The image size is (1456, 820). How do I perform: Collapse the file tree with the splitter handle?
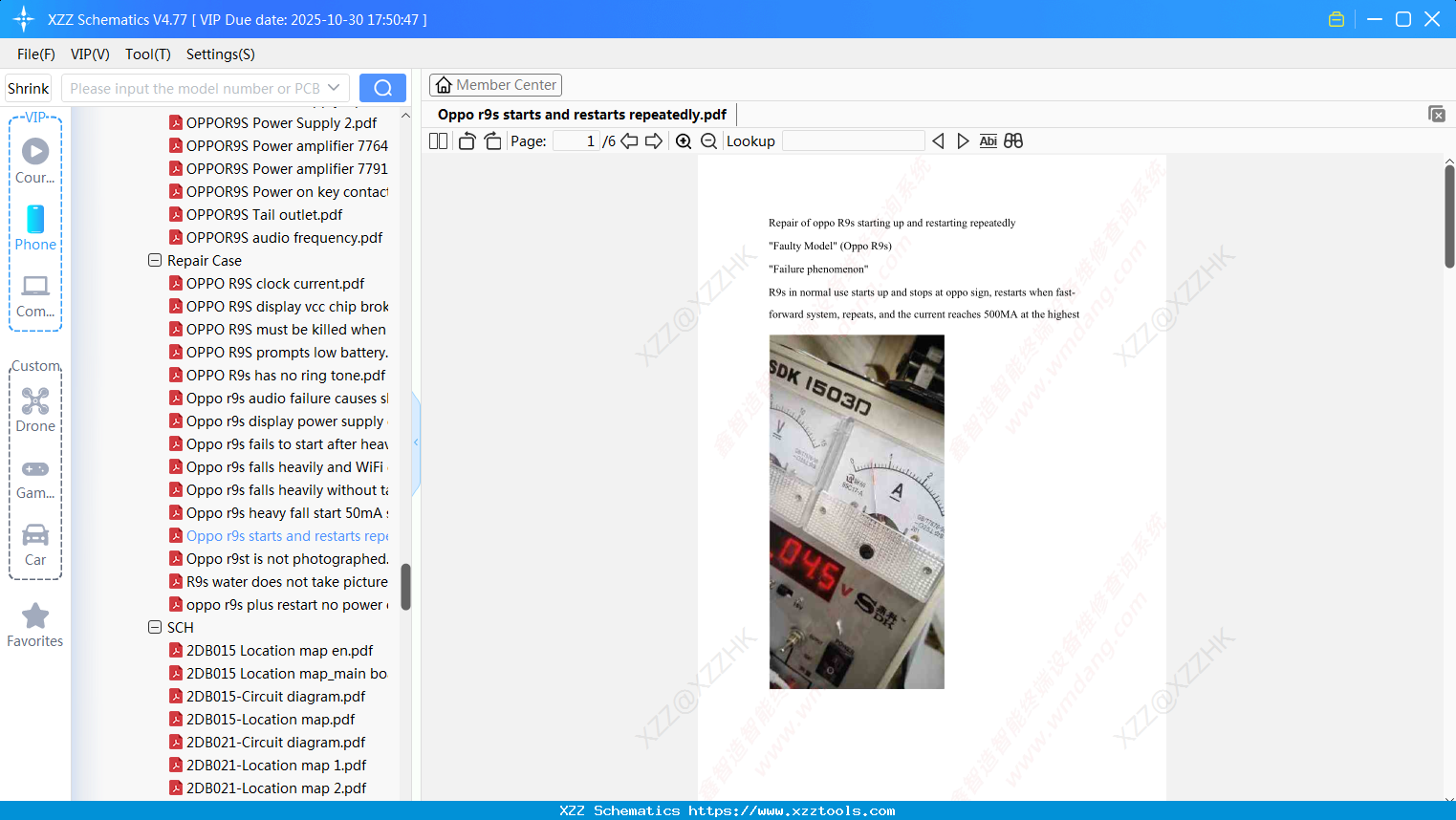pyautogui.click(x=416, y=442)
